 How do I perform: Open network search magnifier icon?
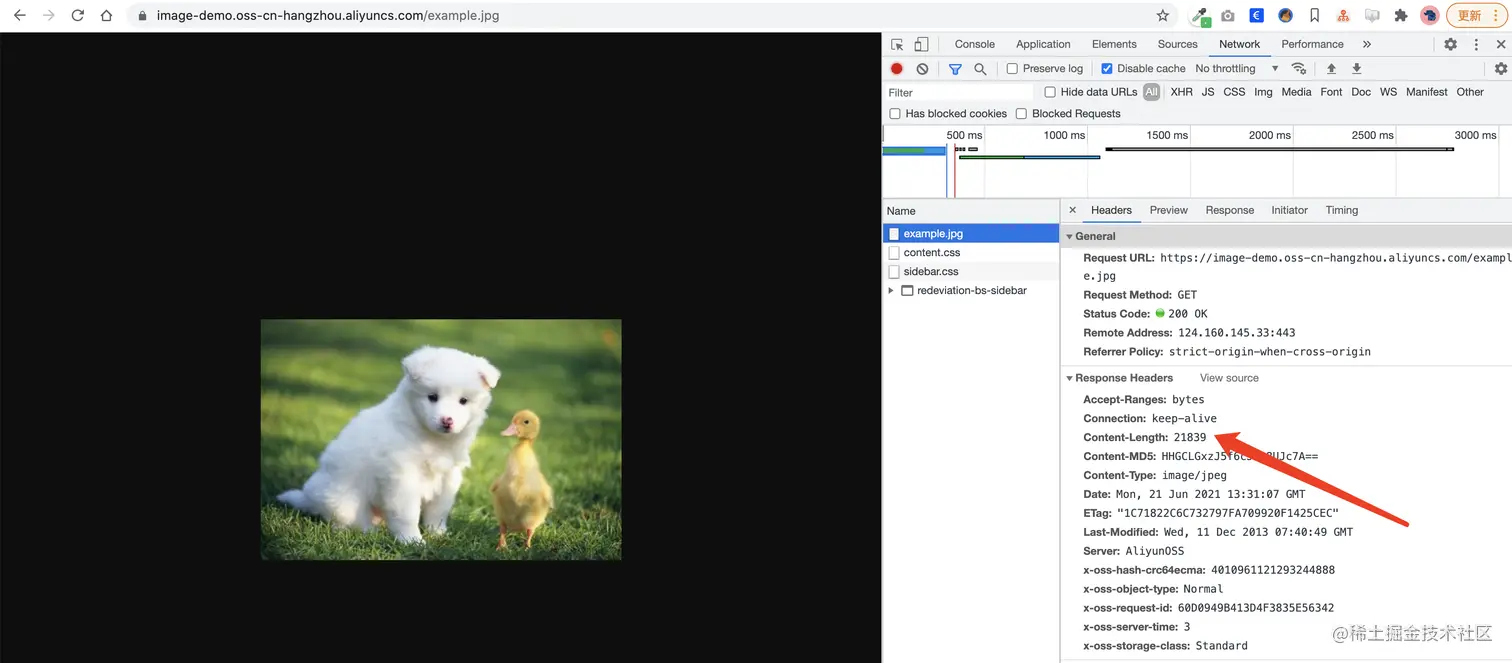(x=980, y=69)
